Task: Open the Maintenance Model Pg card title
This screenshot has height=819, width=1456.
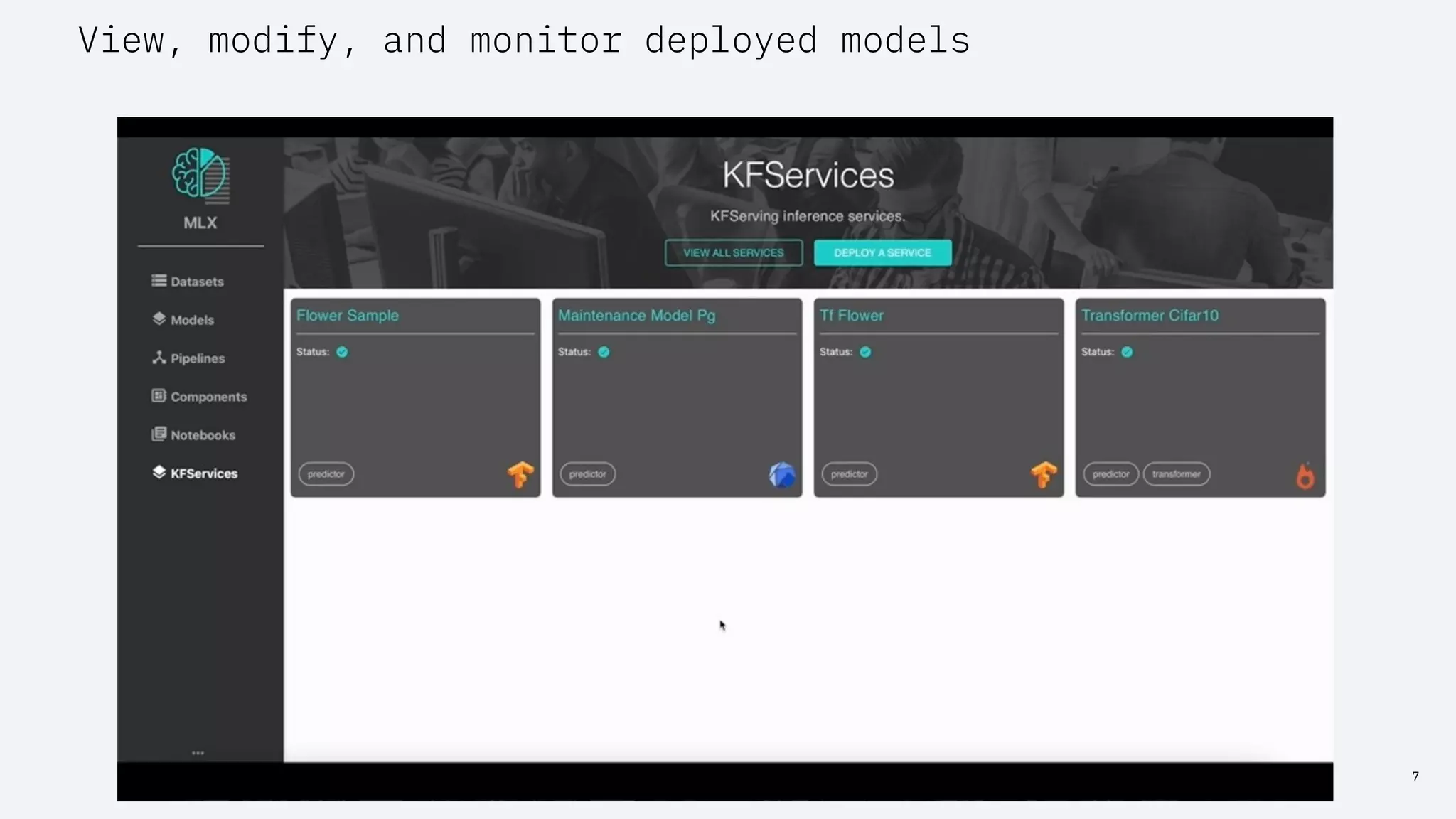Action: (x=636, y=316)
